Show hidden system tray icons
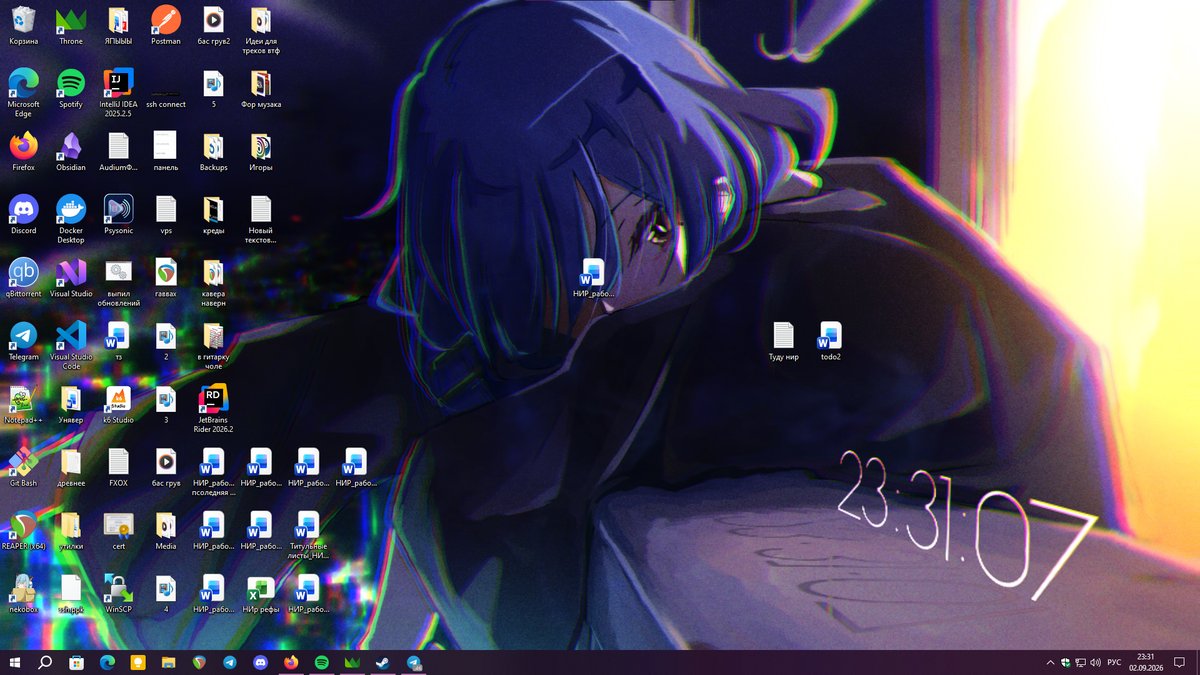The width and height of the screenshot is (1200, 675). (x=1050, y=662)
